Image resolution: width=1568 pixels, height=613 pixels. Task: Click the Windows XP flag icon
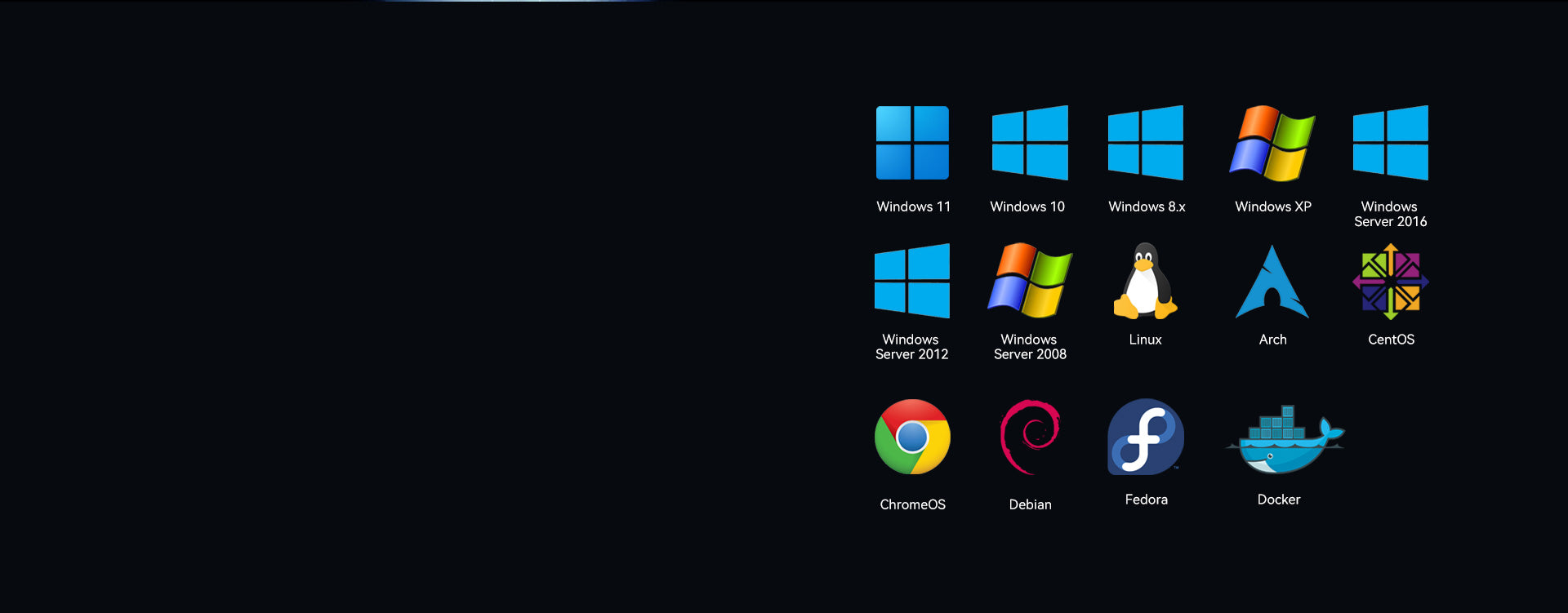pos(1272,144)
